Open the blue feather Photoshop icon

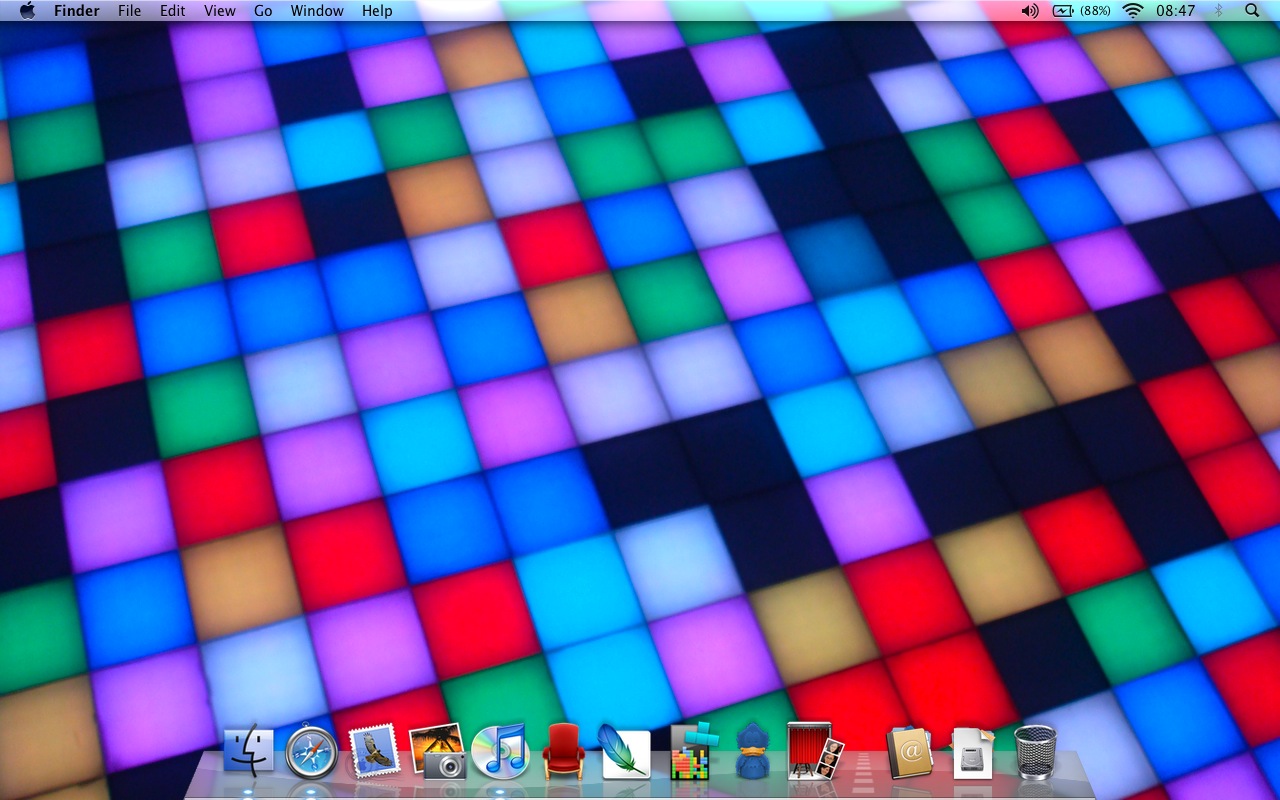point(625,750)
